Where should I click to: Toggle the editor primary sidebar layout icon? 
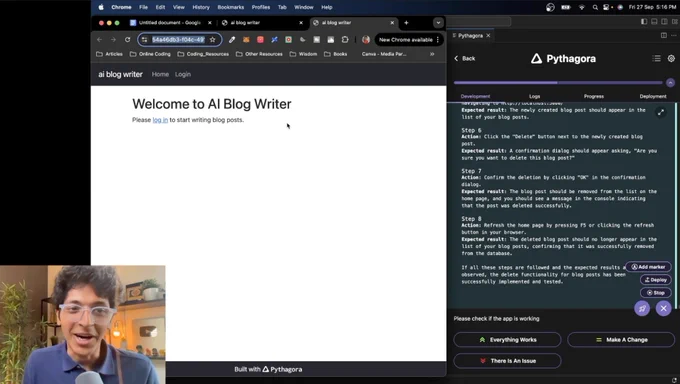(x=644, y=22)
